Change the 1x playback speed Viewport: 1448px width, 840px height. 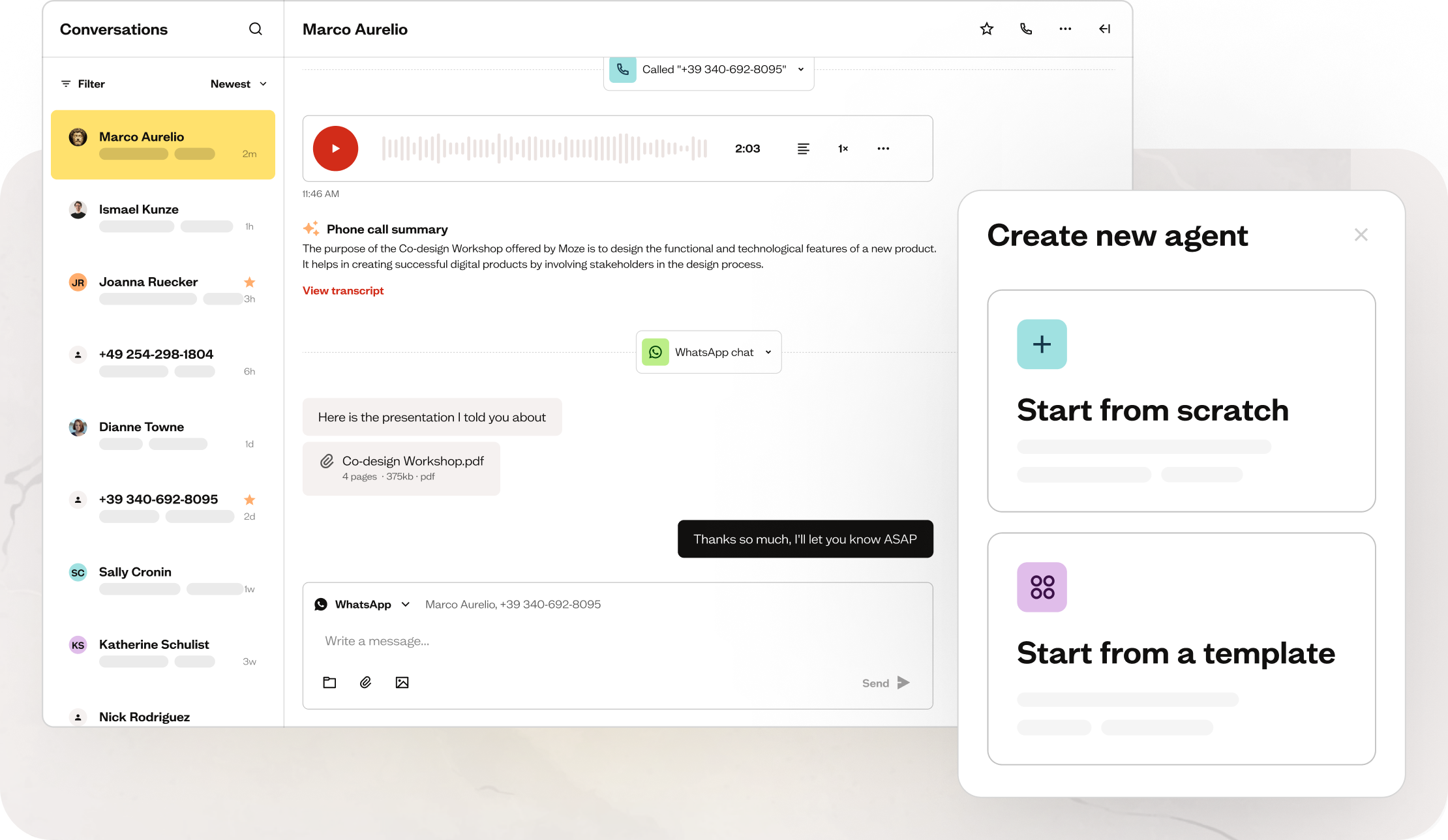click(x=843, y=149)
